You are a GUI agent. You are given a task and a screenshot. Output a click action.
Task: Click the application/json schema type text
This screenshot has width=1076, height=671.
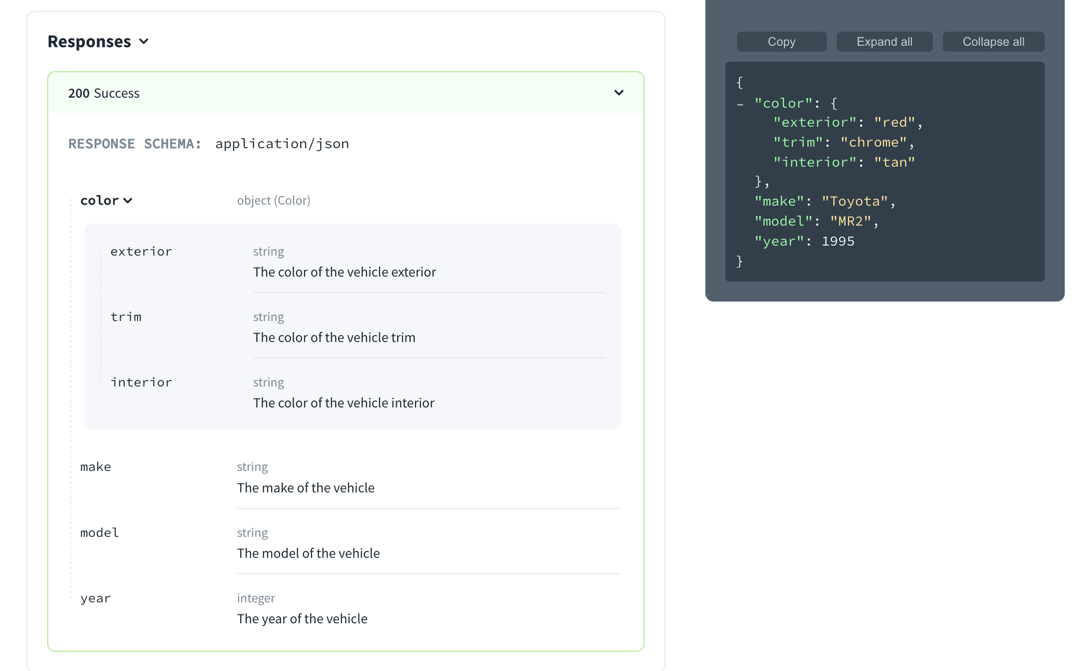tap(282, 143)
